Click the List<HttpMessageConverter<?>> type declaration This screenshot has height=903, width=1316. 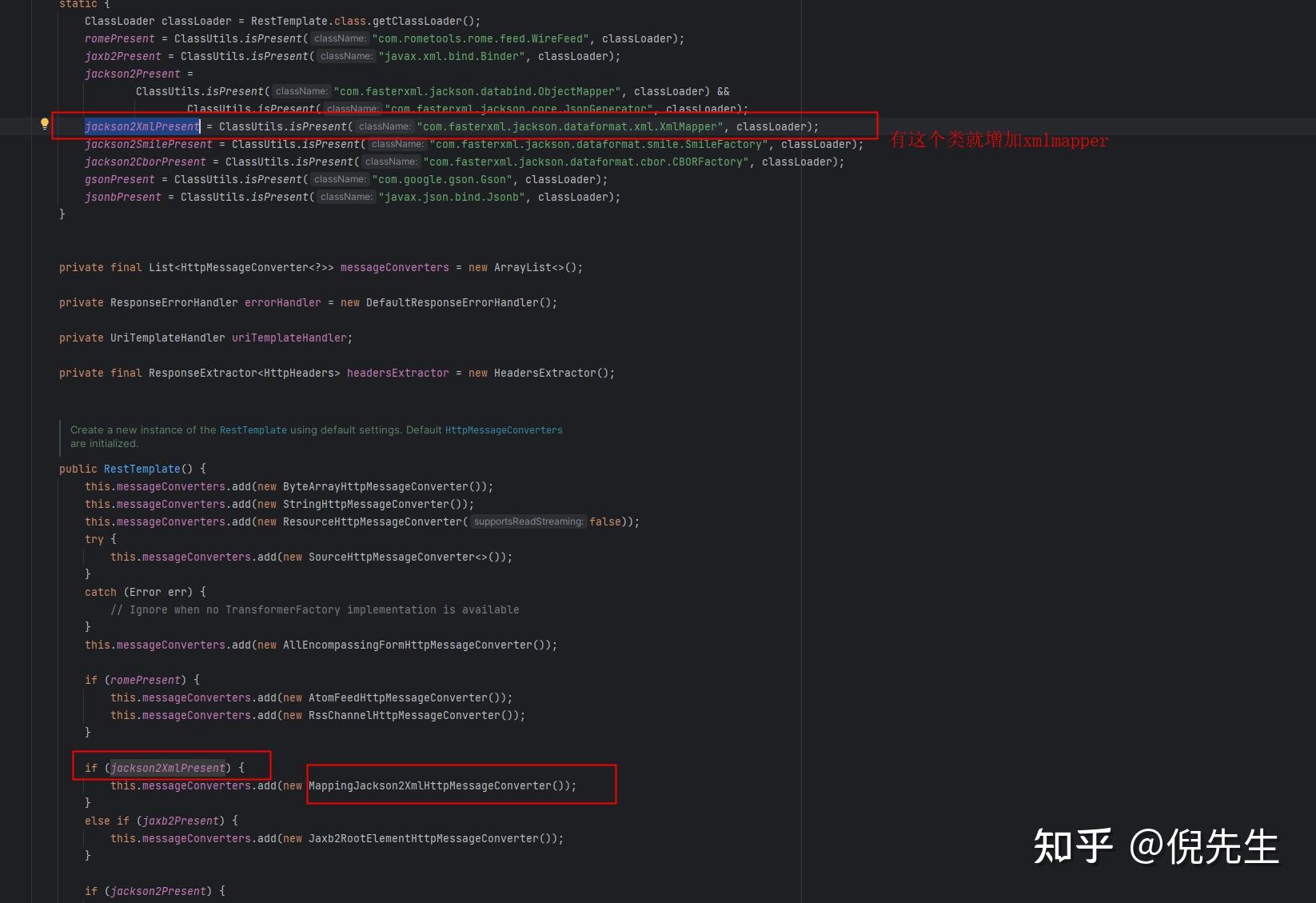click(x=241, y=267)
